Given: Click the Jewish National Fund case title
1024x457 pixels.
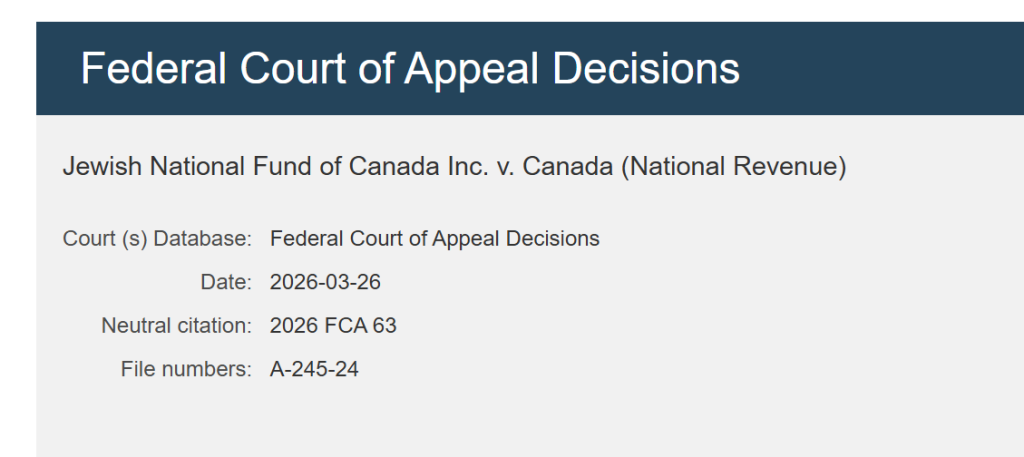Looking at the screenshot, I should [x=454, y=167].
